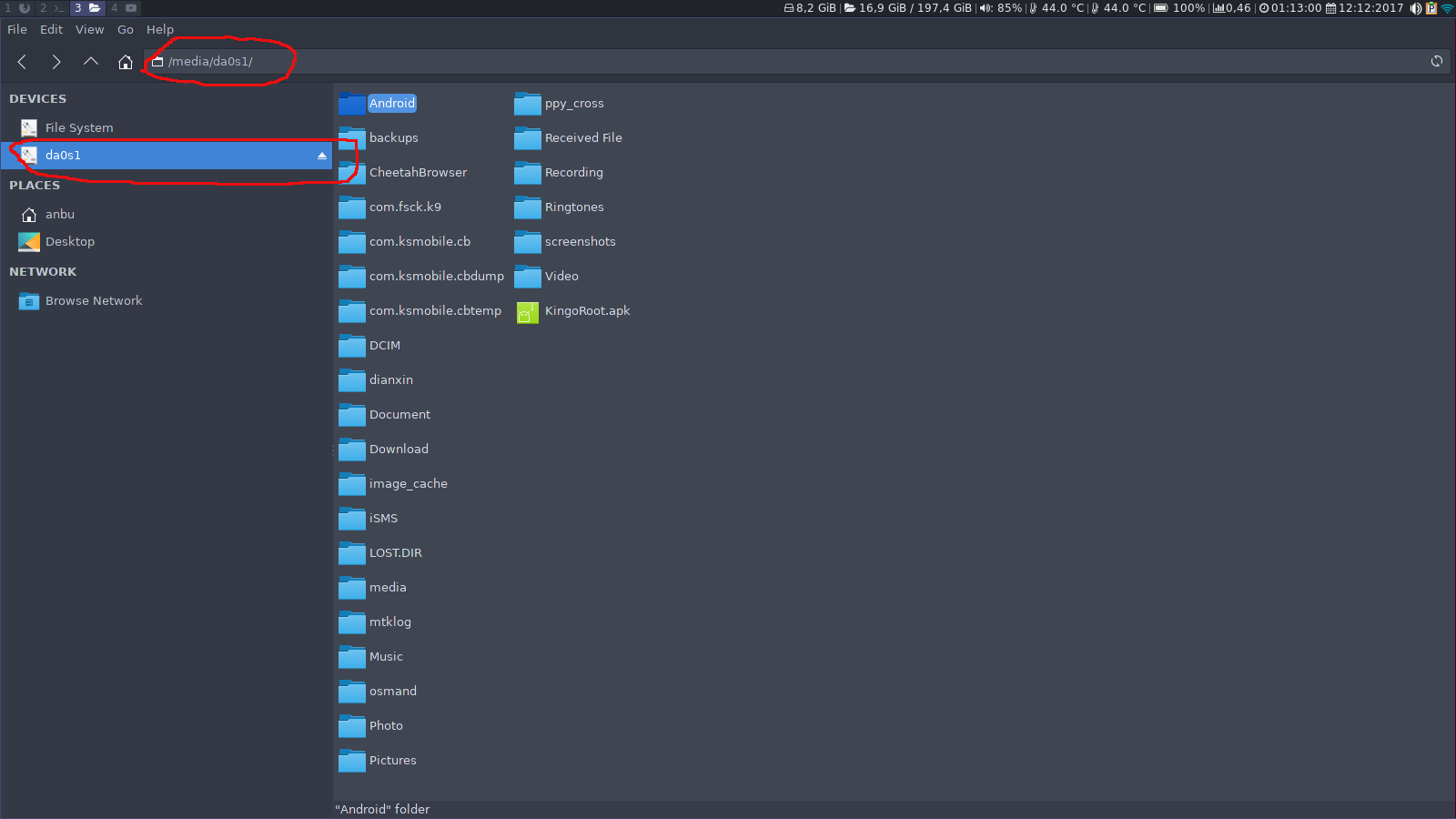The height and width of the screenshot is (819, 1456).
Task: Open the View menu
Action: tap(89, 29)
